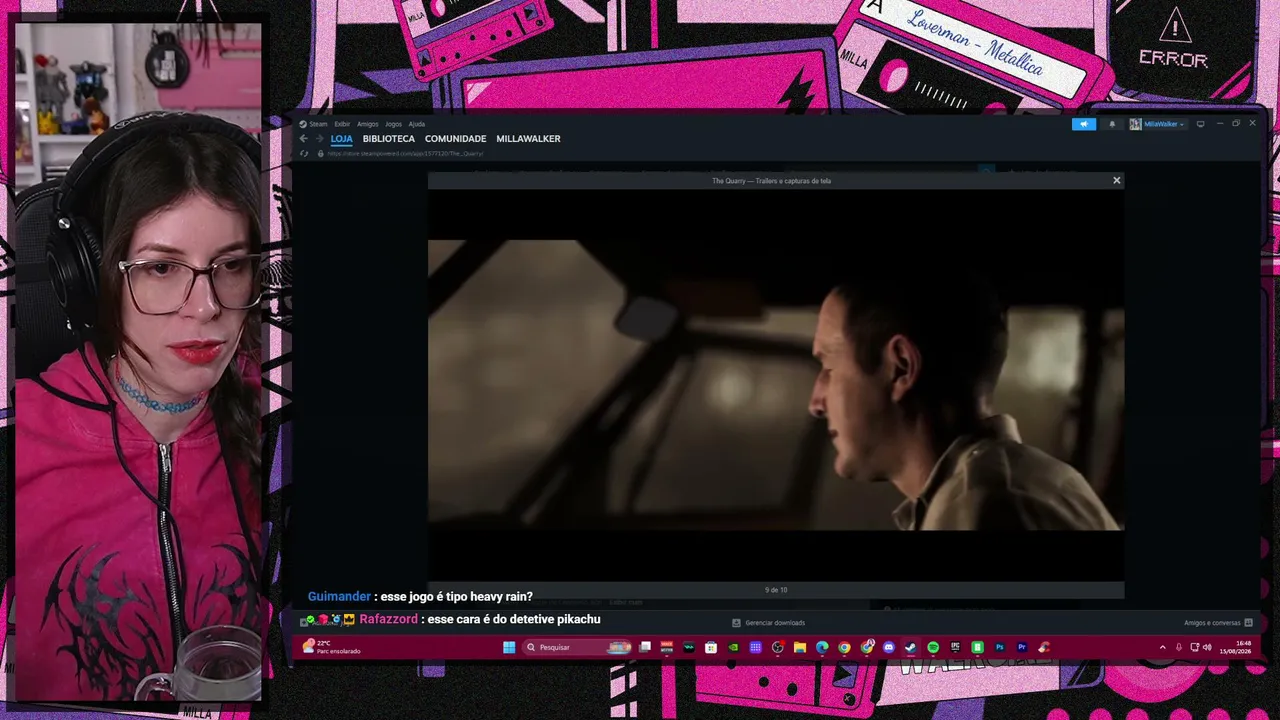The image size is (1280, 720).
Task: Switch Steam to Big Picture mode
Action: pos(1200,124)
